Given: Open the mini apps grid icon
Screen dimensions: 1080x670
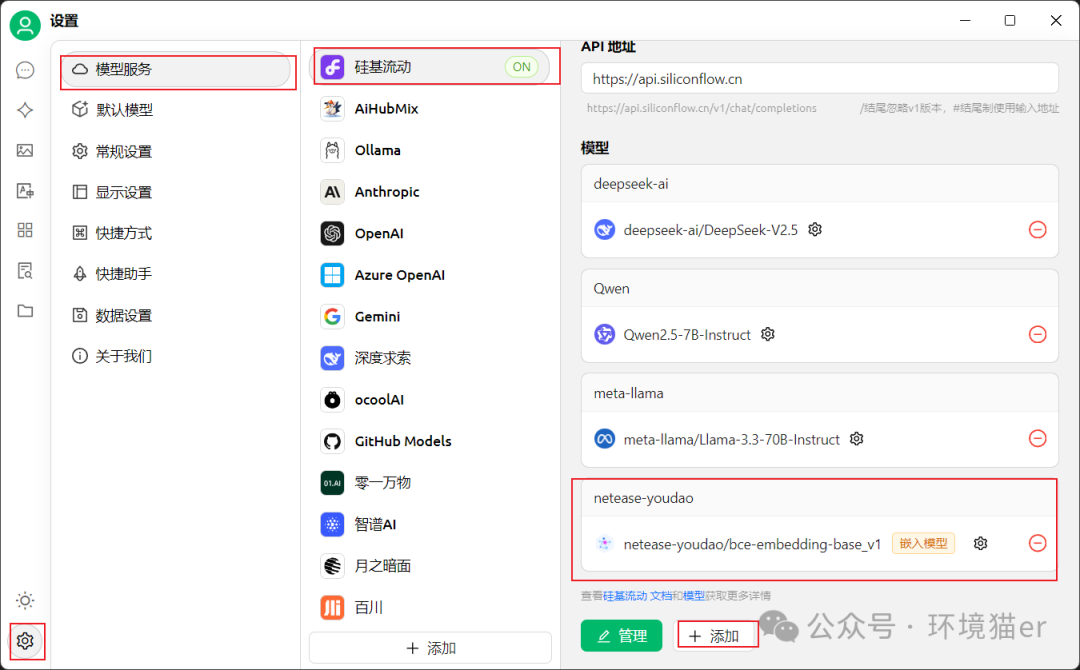Looking at the screenshot, I should coord(25,230).
